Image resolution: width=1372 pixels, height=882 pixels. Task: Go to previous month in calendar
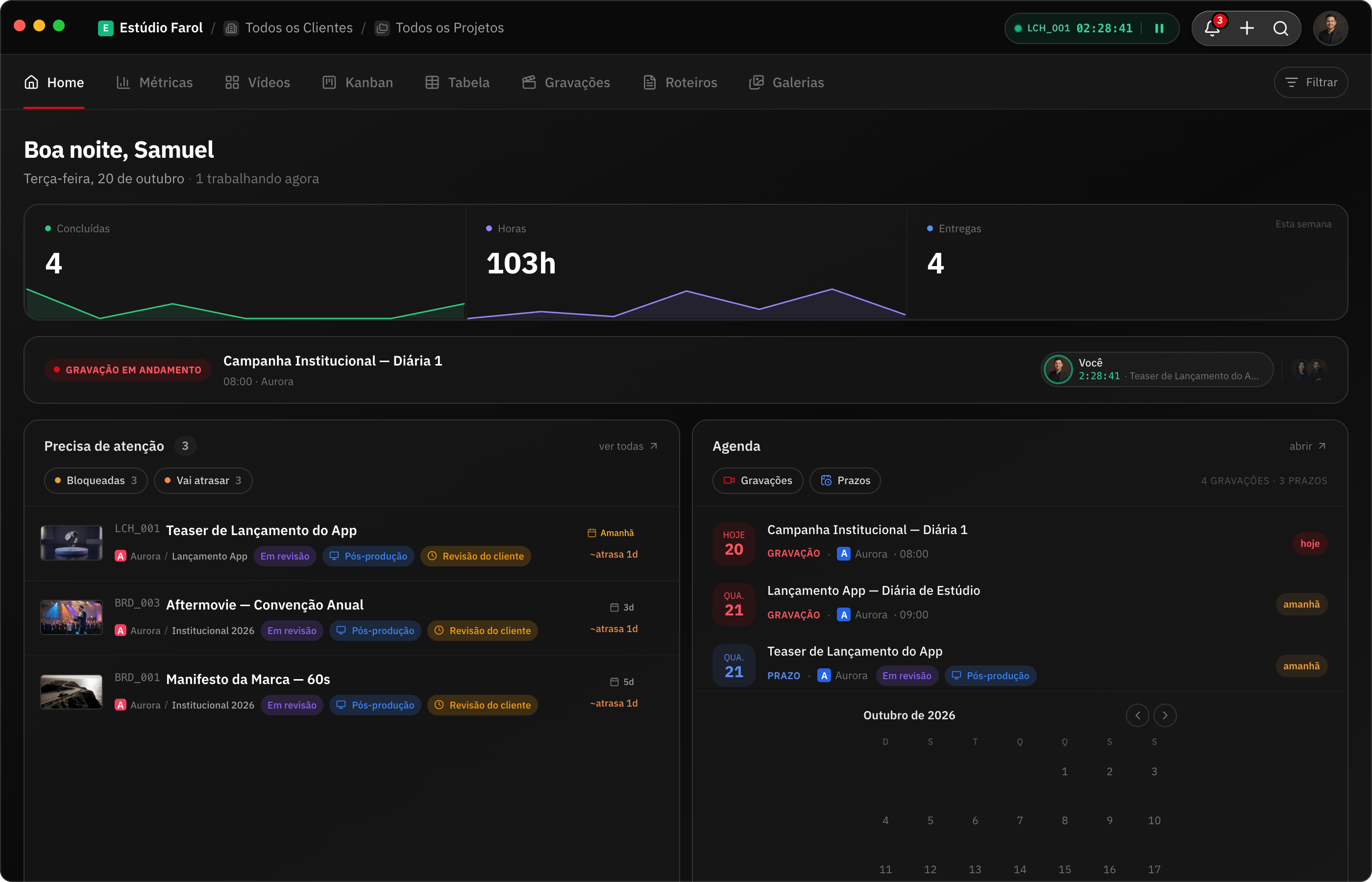tap(1137, 715)
